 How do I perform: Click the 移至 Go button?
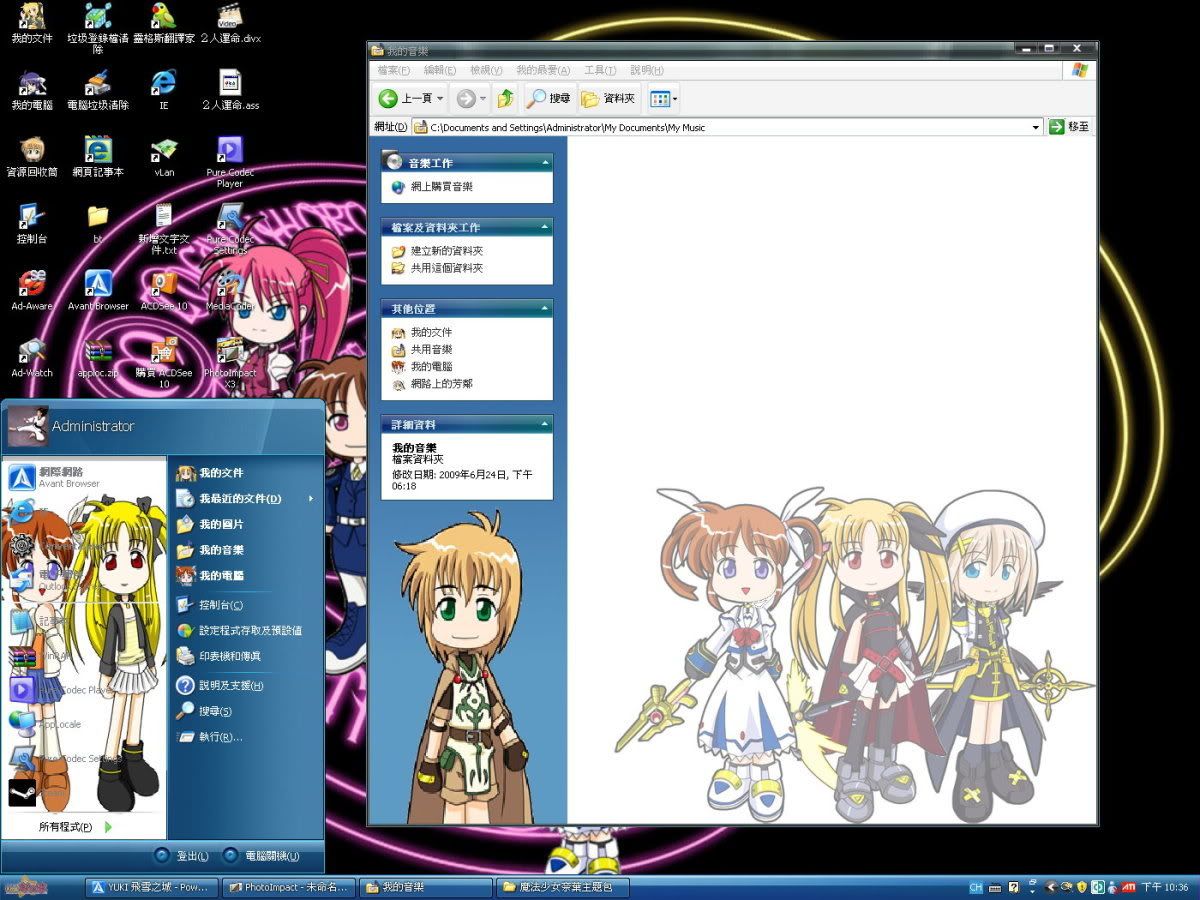tap(1069, 127)
